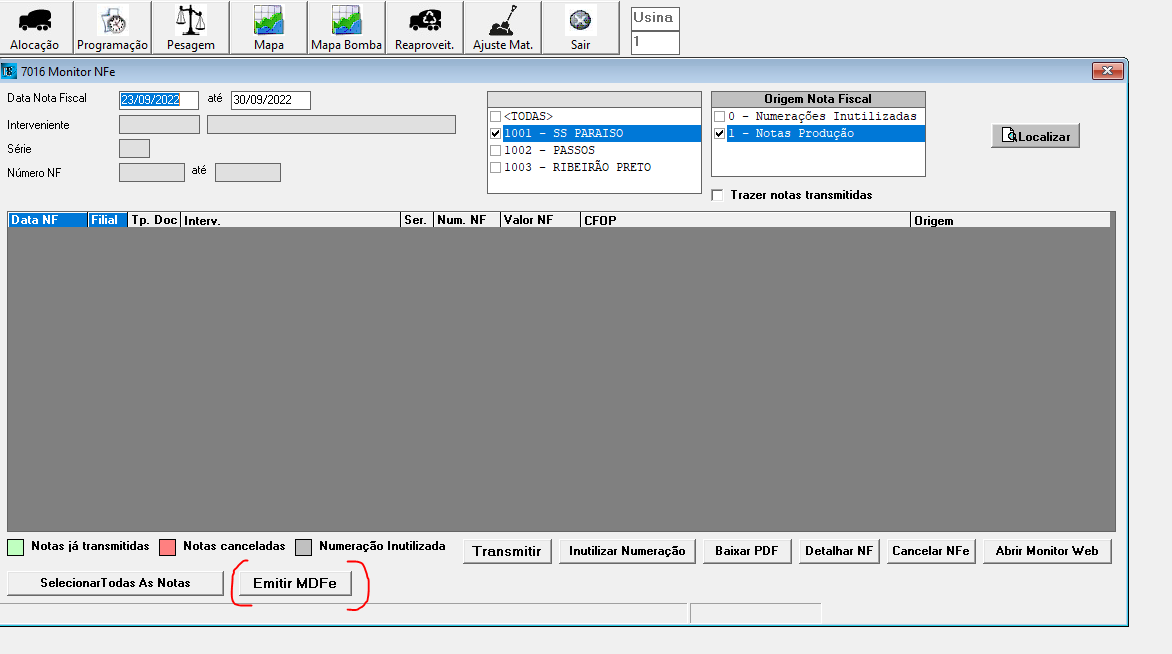1172x654 pixels.
Task: Enable Trazer notas transmitidas checkbox
Action: click(718, 195)
